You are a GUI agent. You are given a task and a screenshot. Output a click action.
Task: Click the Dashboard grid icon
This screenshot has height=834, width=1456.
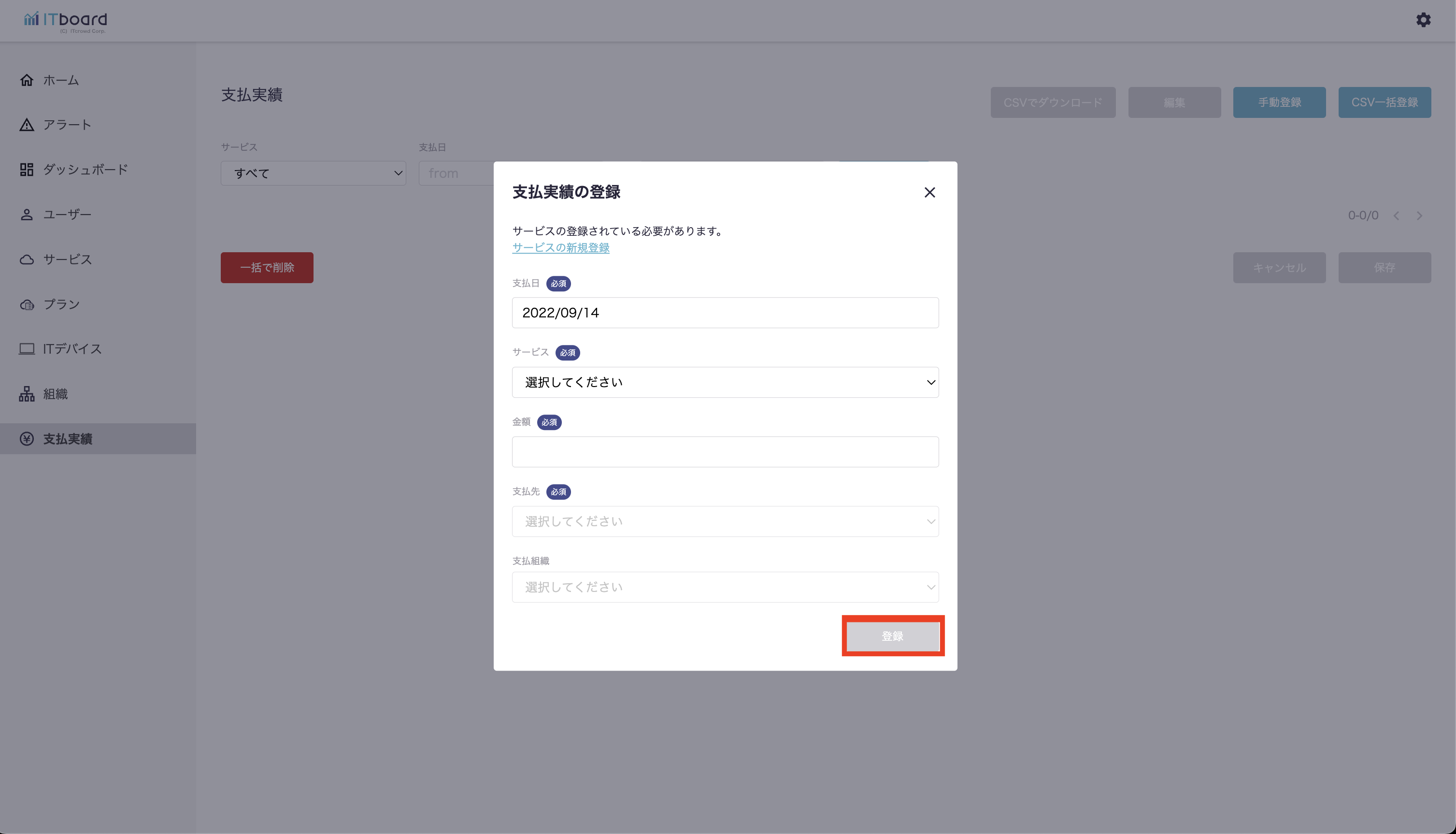(27, 170)
